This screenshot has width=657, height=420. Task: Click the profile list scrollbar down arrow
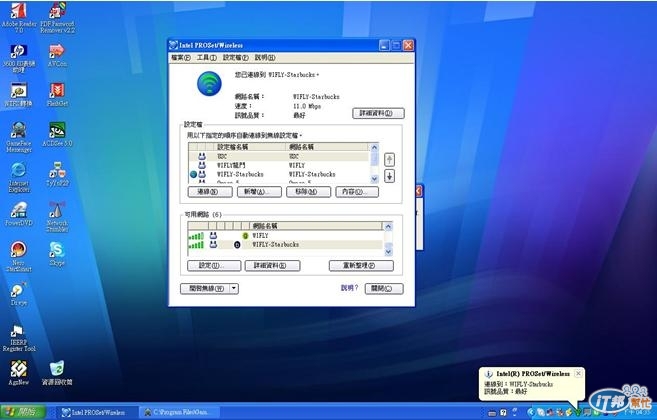[374, 179]
